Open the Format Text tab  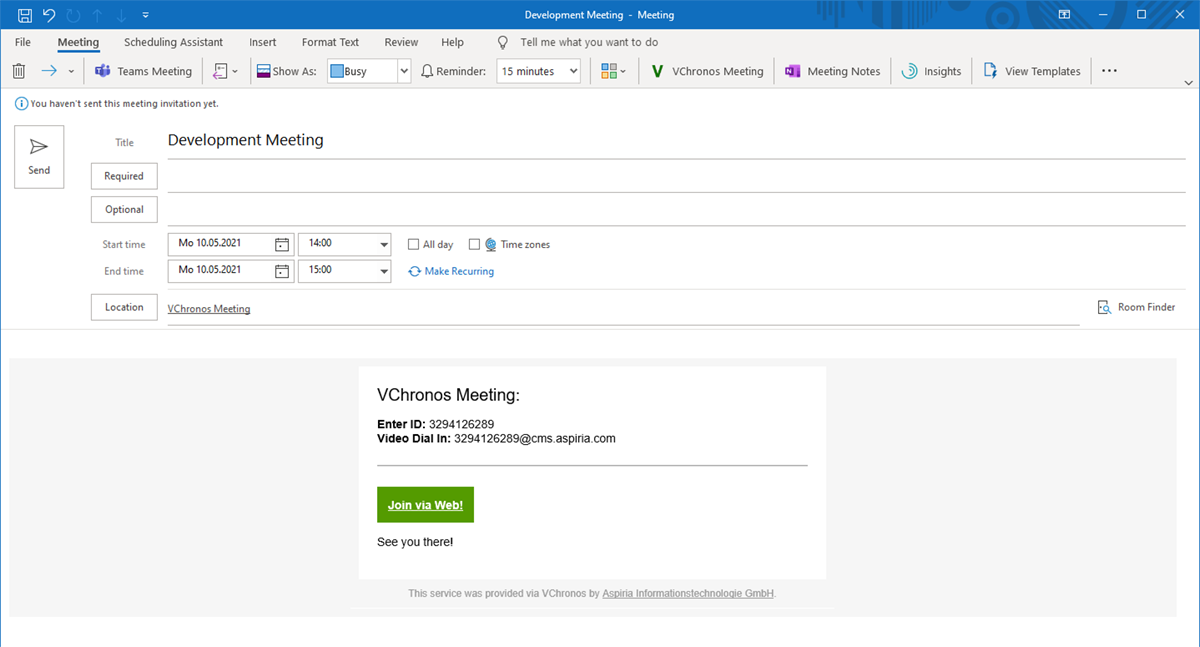(x=331, y=43)
